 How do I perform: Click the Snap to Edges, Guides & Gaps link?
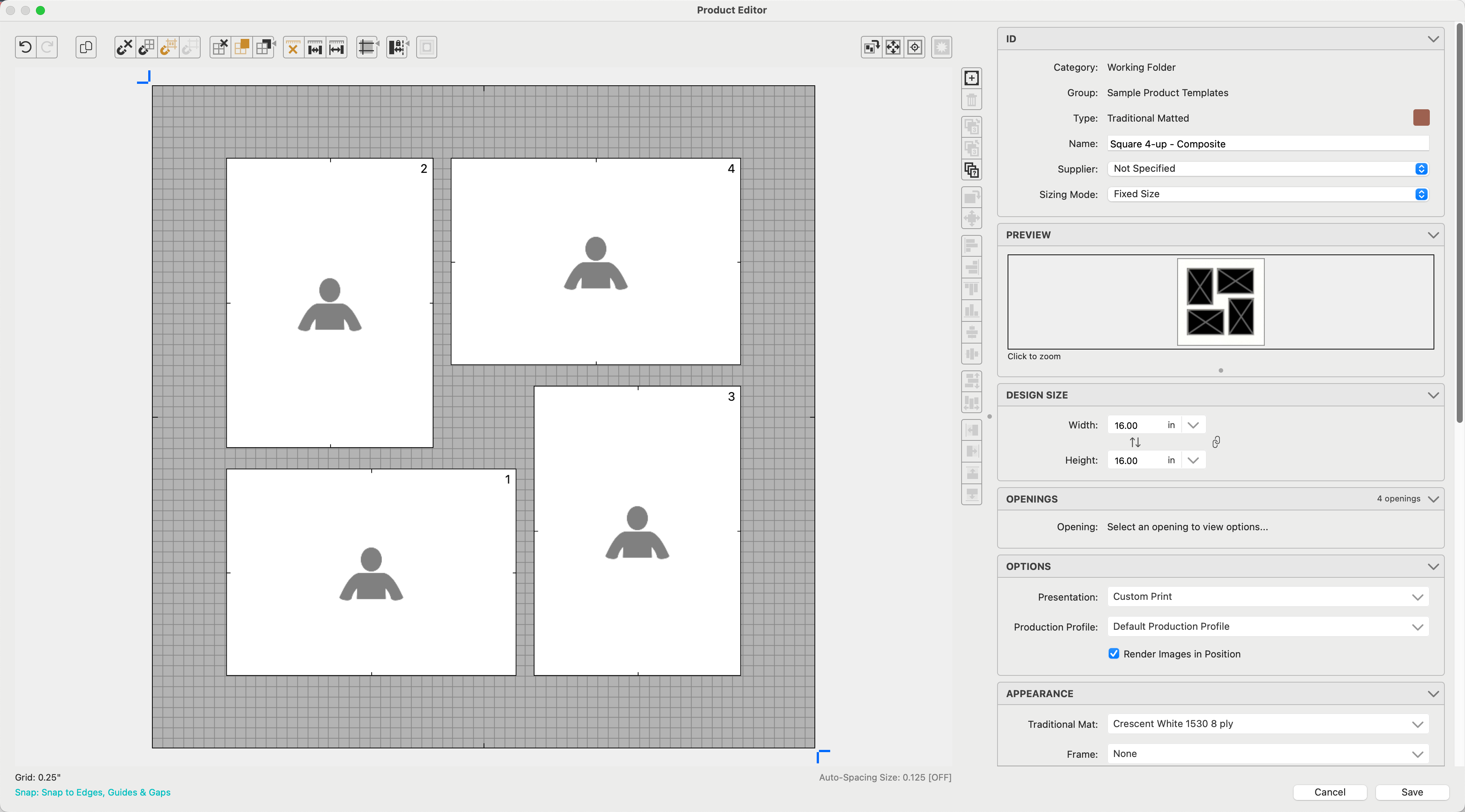coord(93,792)
